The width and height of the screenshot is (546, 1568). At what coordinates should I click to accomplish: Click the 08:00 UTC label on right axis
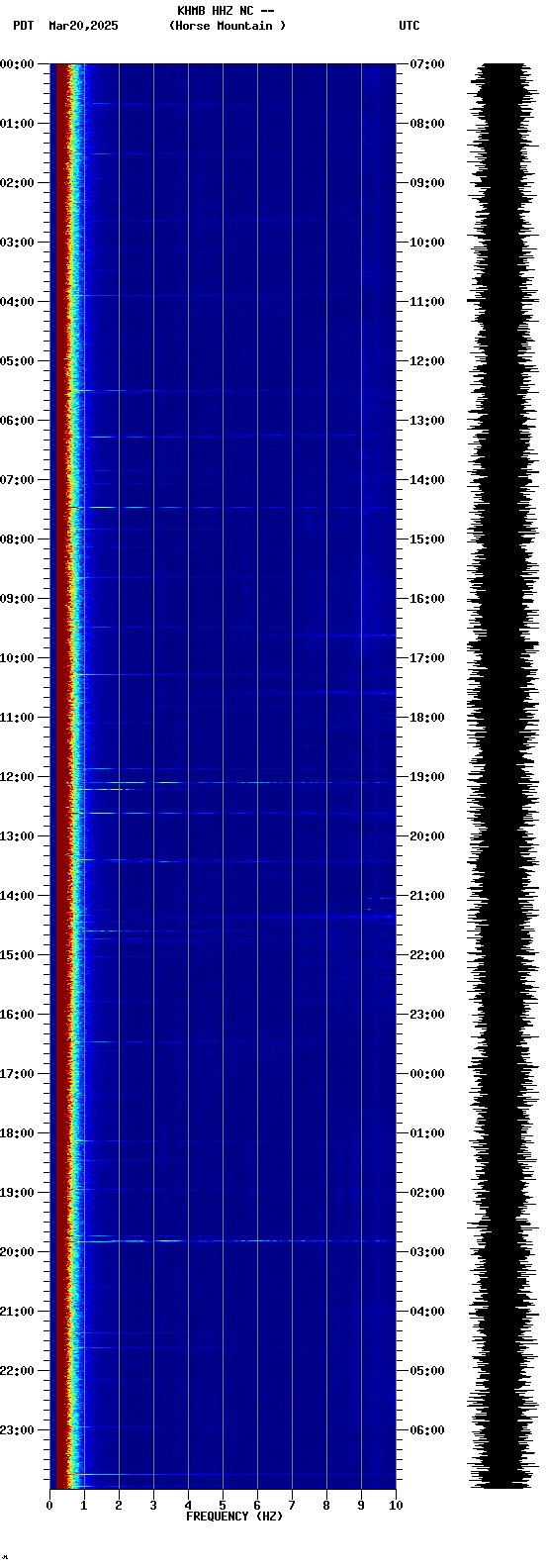(426, 124)
